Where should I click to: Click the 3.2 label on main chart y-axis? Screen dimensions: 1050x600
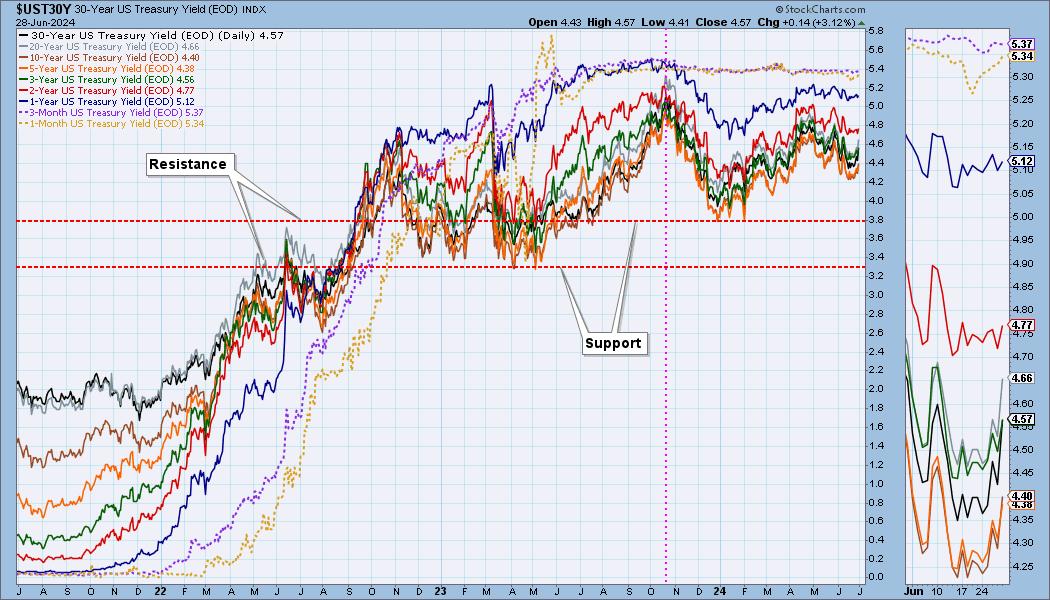click(875, 276)
